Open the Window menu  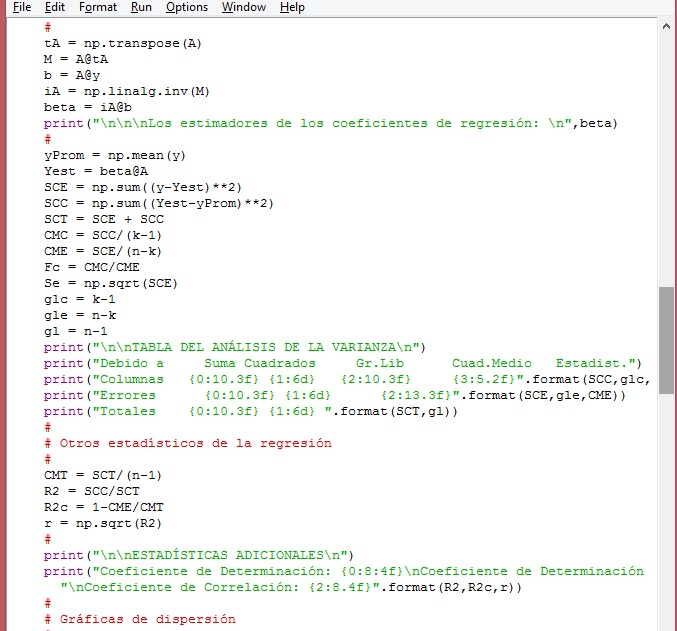[244, 7]
